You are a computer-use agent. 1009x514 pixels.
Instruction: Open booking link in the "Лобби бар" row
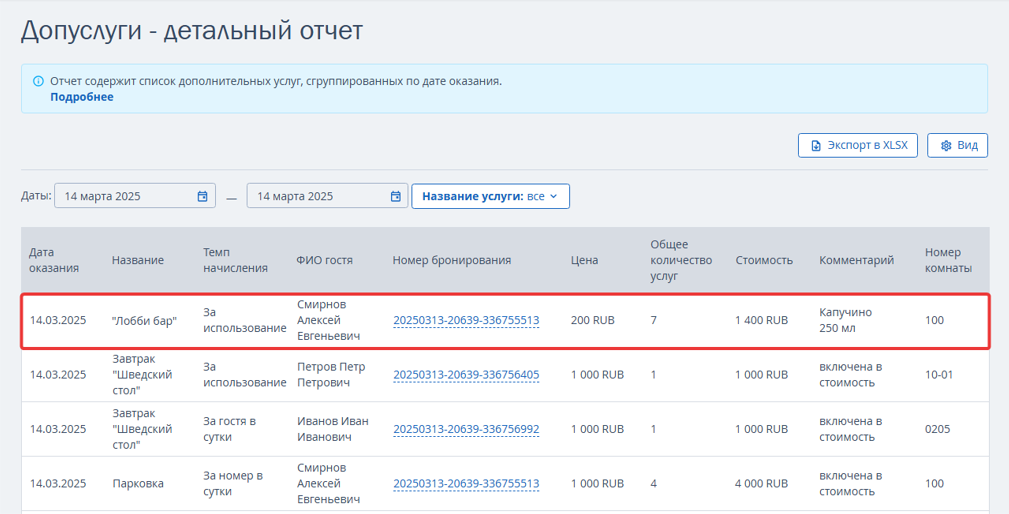tap(466, 320)
